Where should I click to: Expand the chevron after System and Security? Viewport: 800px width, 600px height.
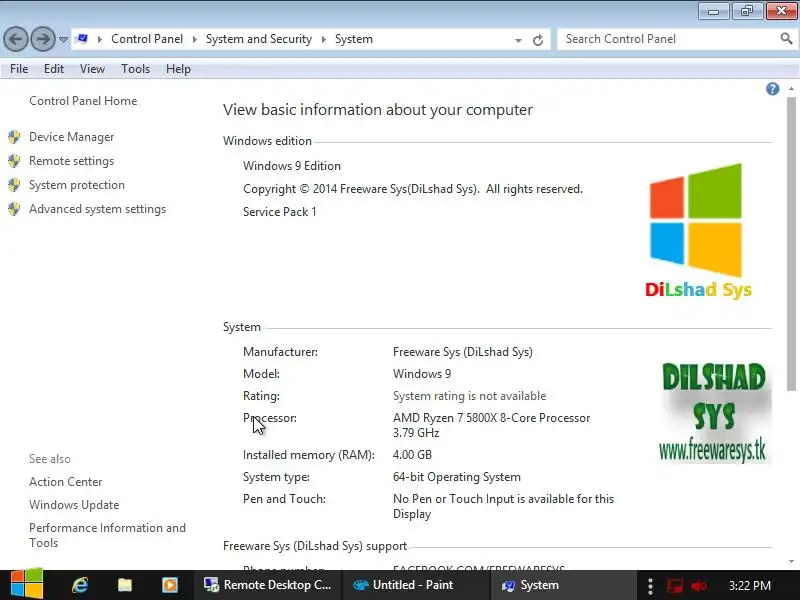tap(323, 39)
